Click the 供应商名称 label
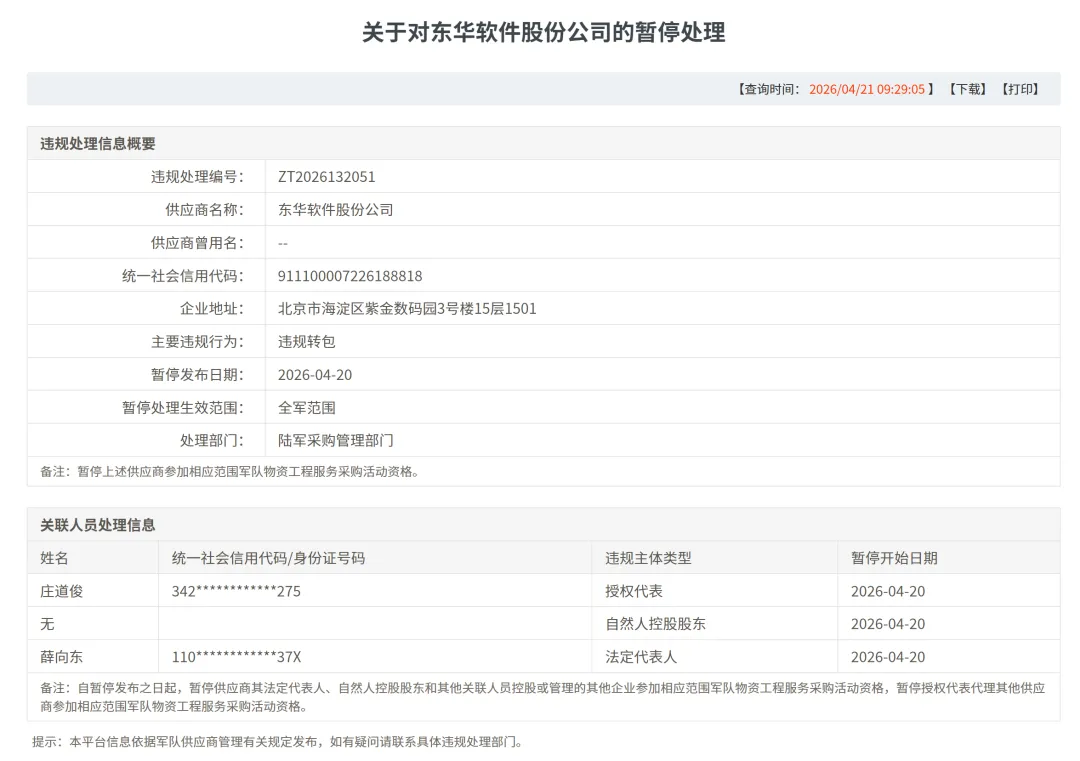The height and width of the screenshot is (761, 1080). coord(205,210)
